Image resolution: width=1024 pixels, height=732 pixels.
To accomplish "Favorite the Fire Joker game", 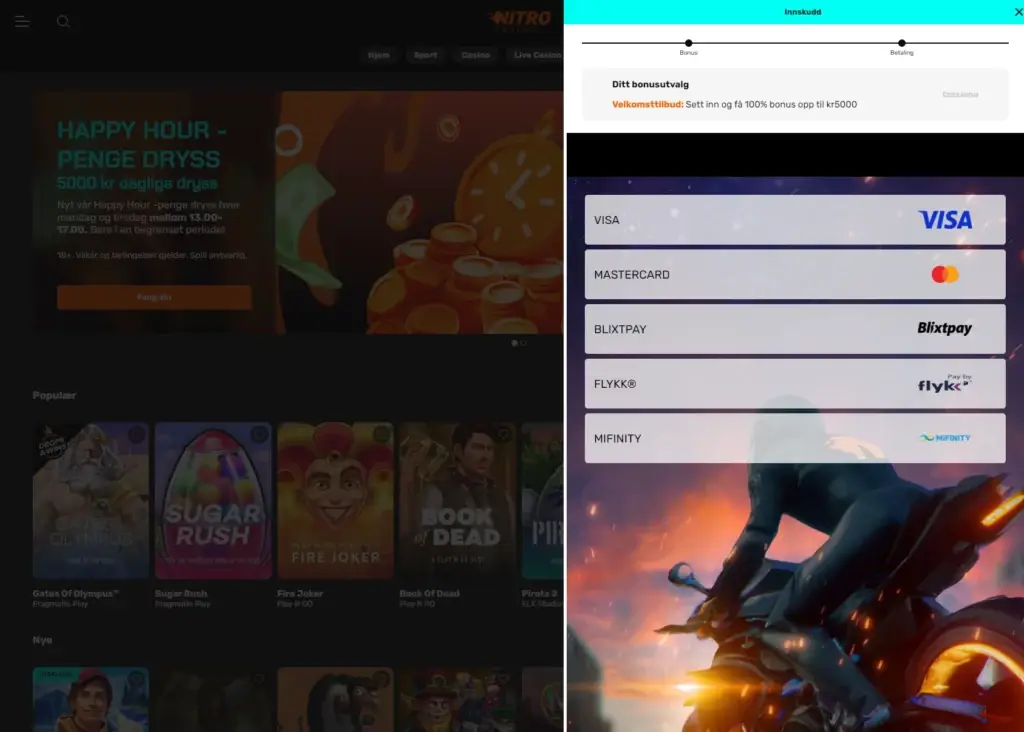I will [x=381, y=434].
